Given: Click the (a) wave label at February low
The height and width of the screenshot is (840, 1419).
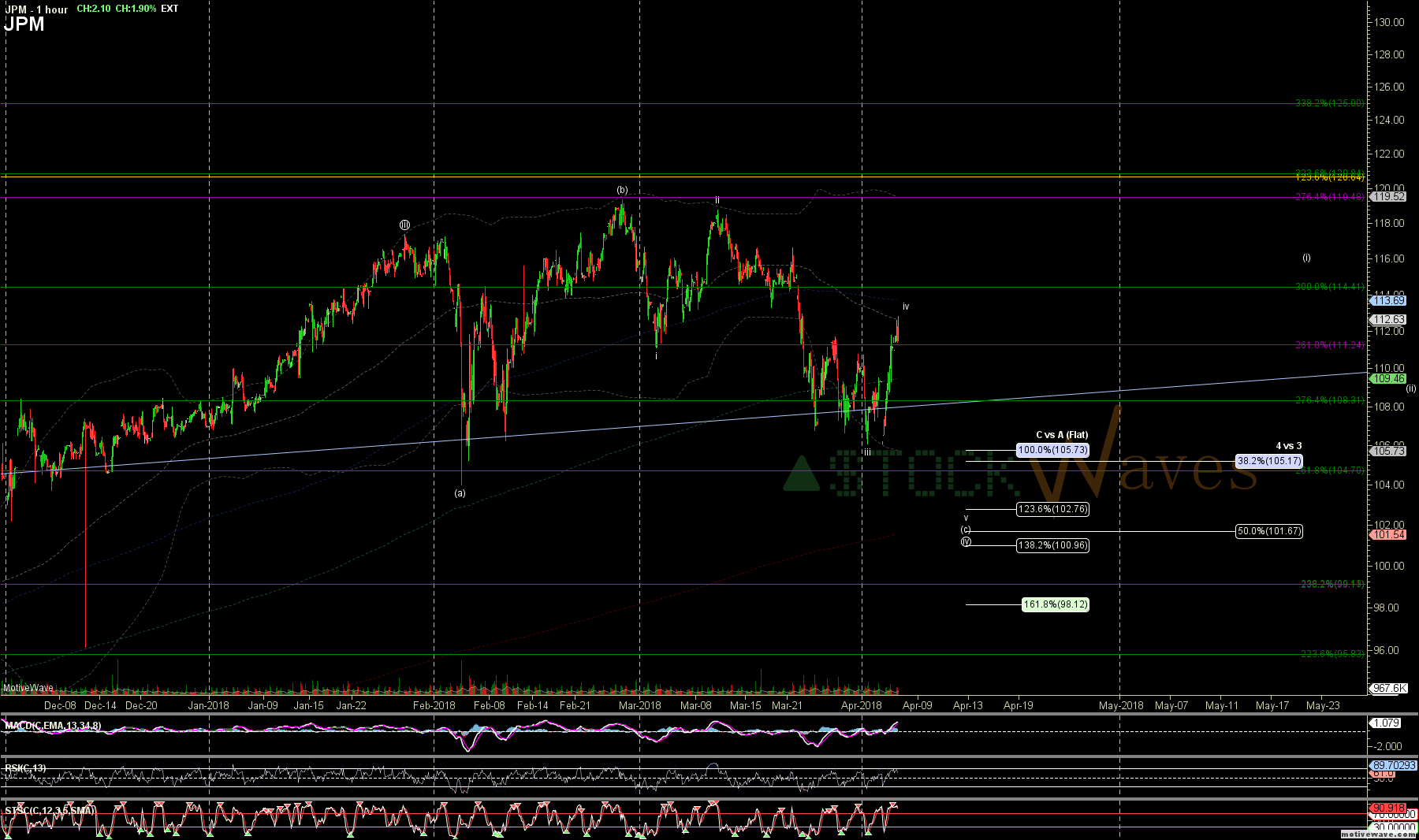Looking at the screenshot, I should (x=460, y=493).
